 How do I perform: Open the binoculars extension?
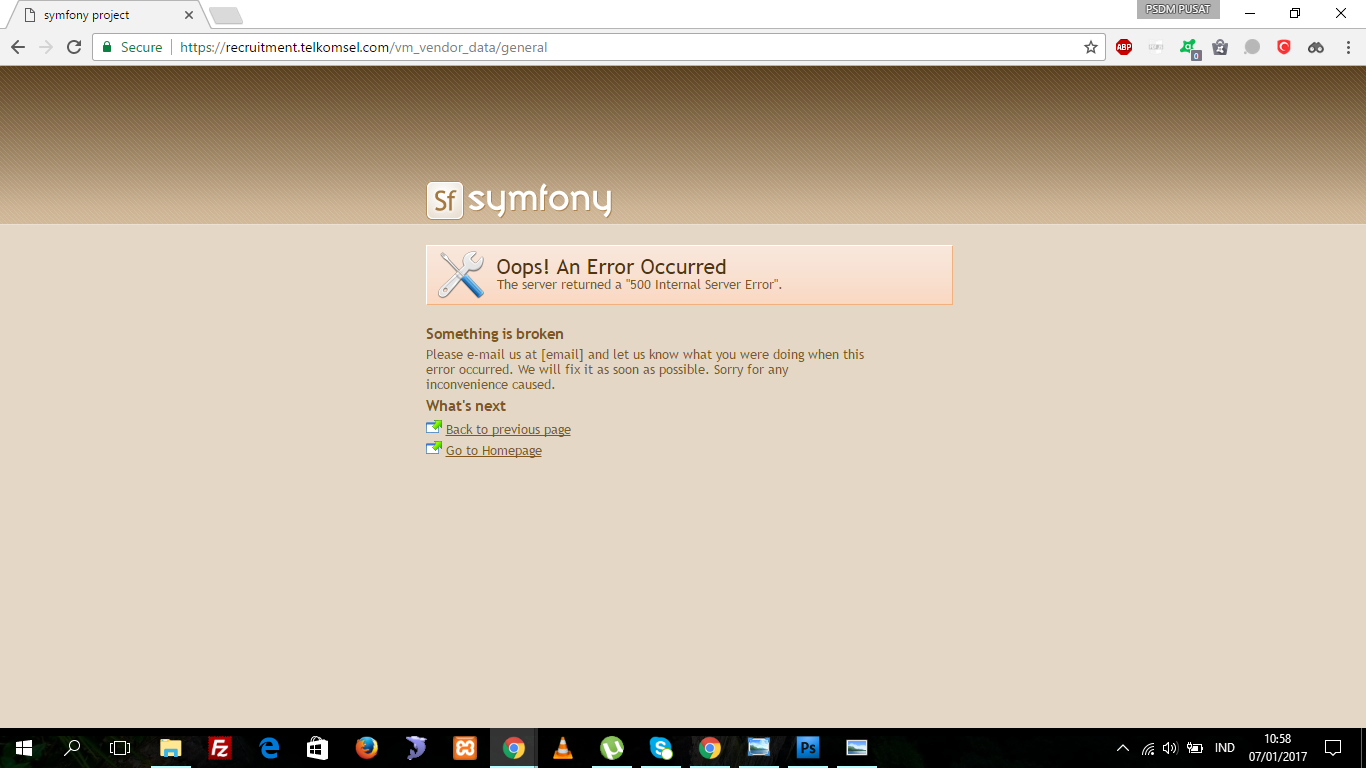[x=1316, y=47]
